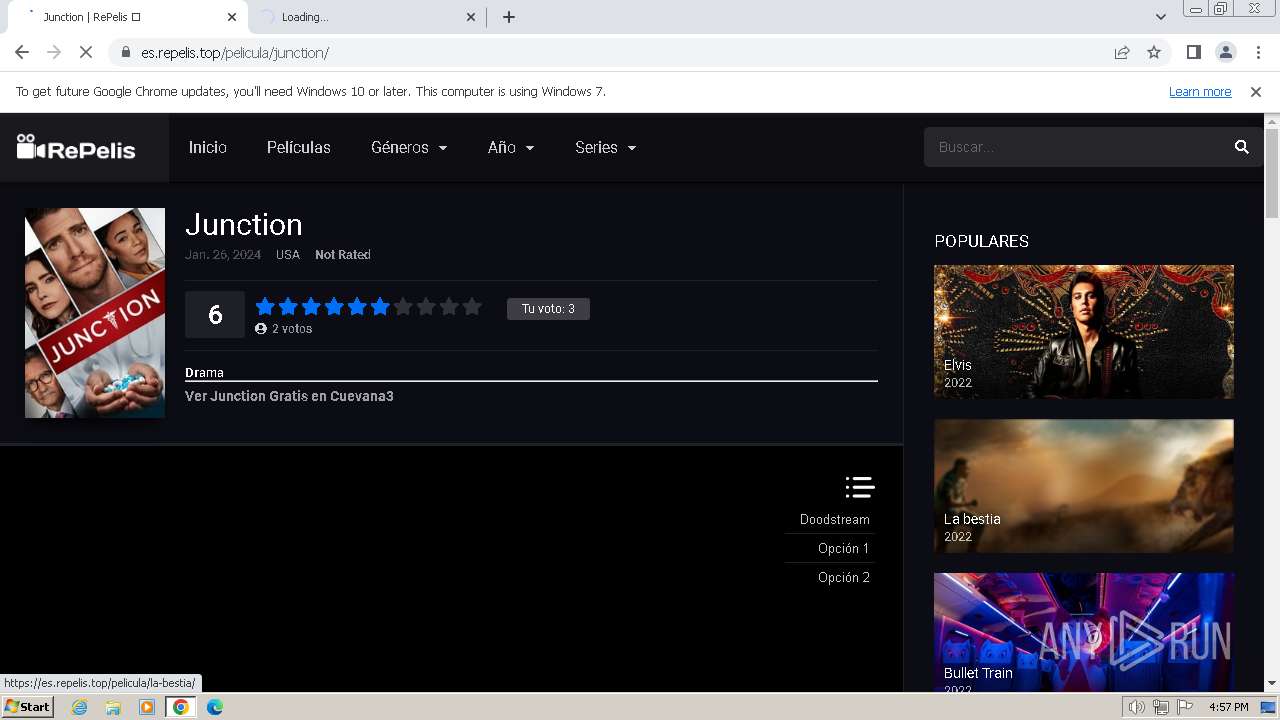Viewport: 1280px width, 720px height.
Task: Expand the Series dropdown
Action: pyautogui.click(x=606, y=147)
